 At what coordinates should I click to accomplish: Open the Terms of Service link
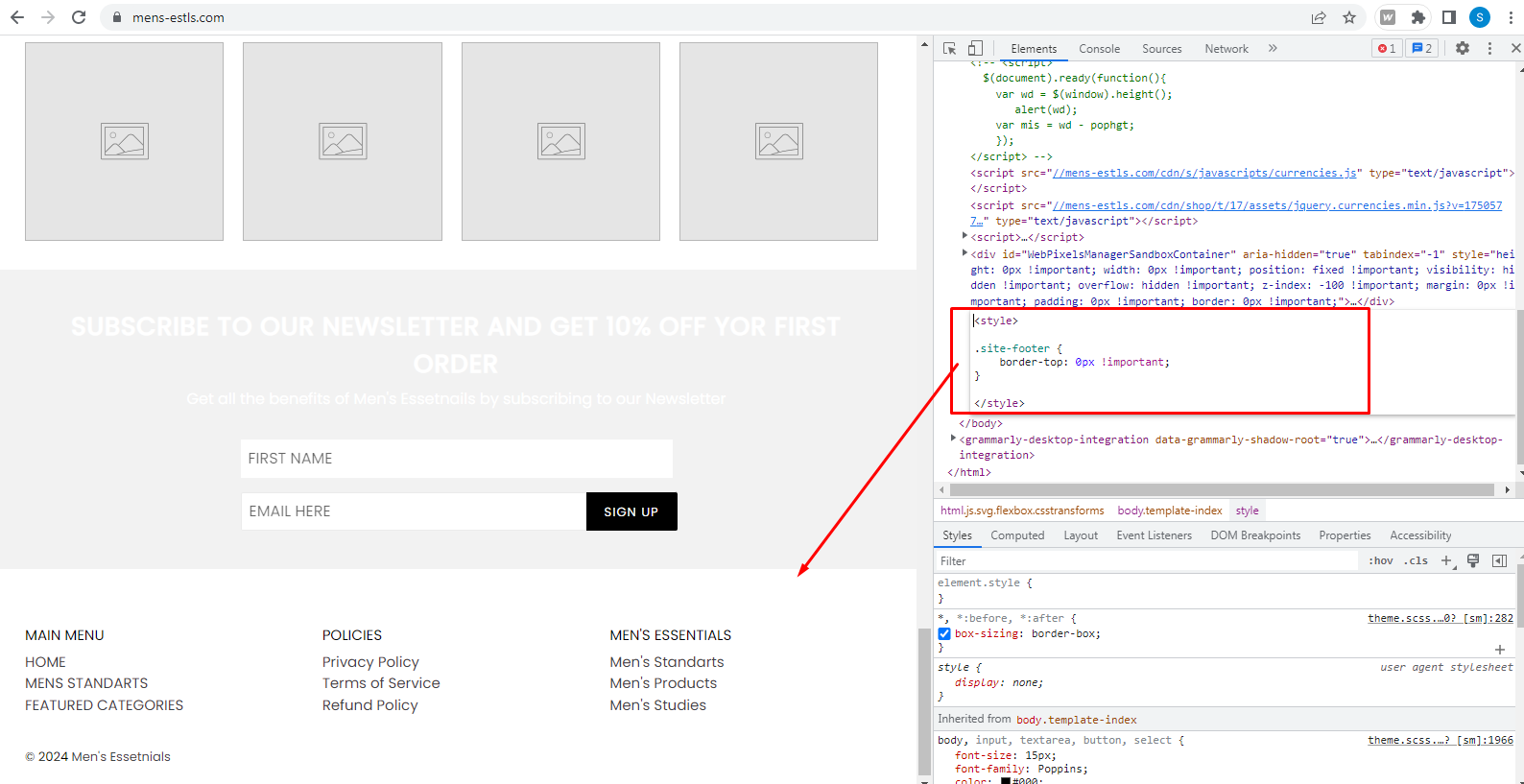point(381,683)
